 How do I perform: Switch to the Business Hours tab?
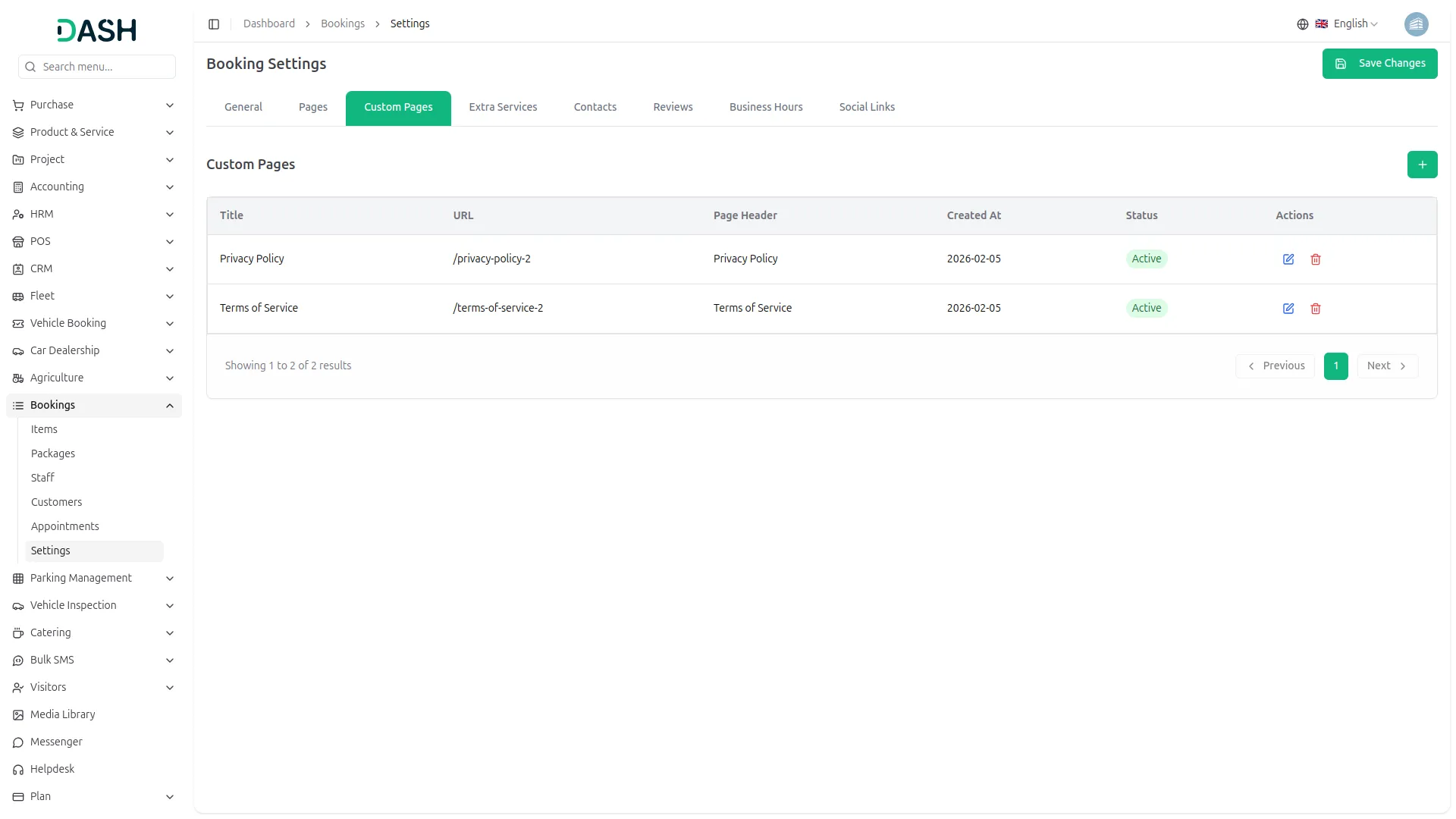point(765,108)
